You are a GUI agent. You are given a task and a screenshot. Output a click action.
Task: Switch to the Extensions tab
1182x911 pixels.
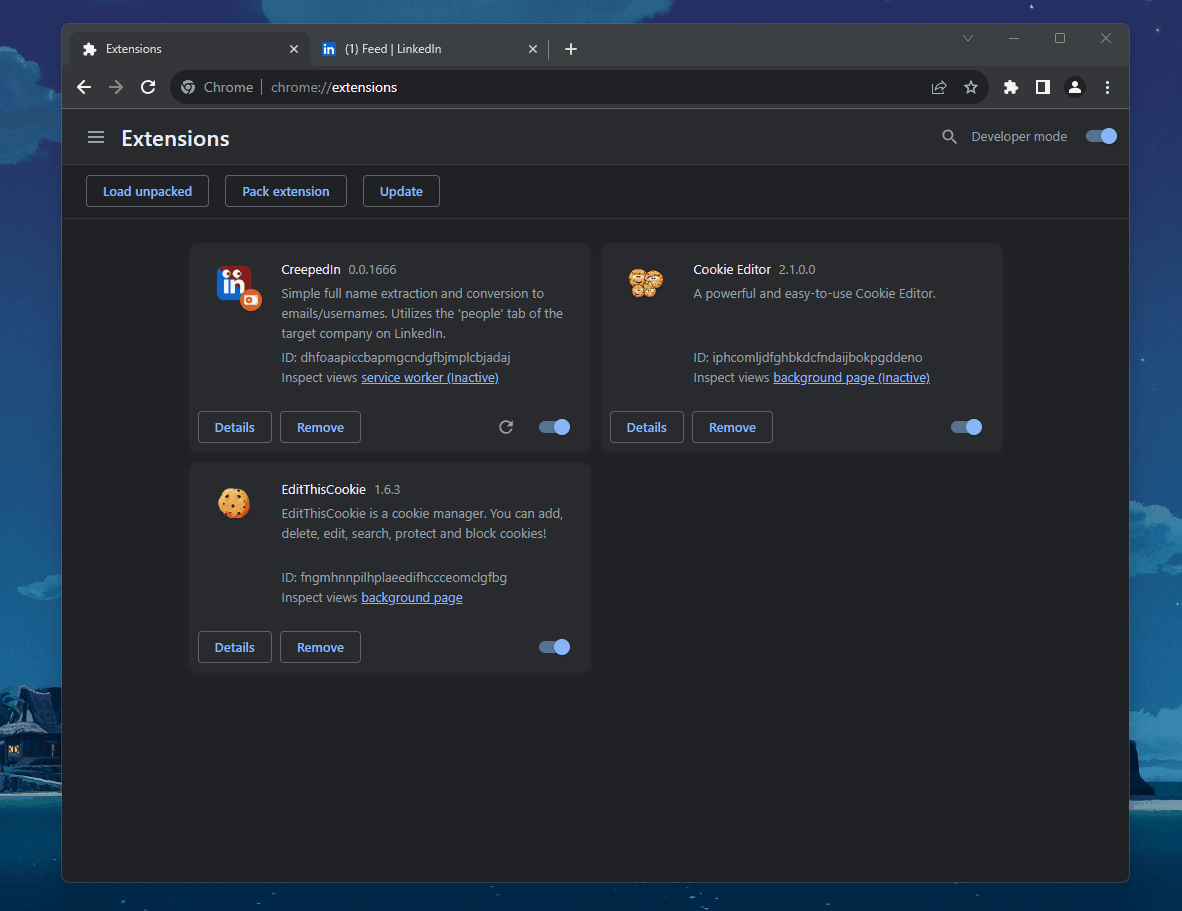[x=189, y=49]
